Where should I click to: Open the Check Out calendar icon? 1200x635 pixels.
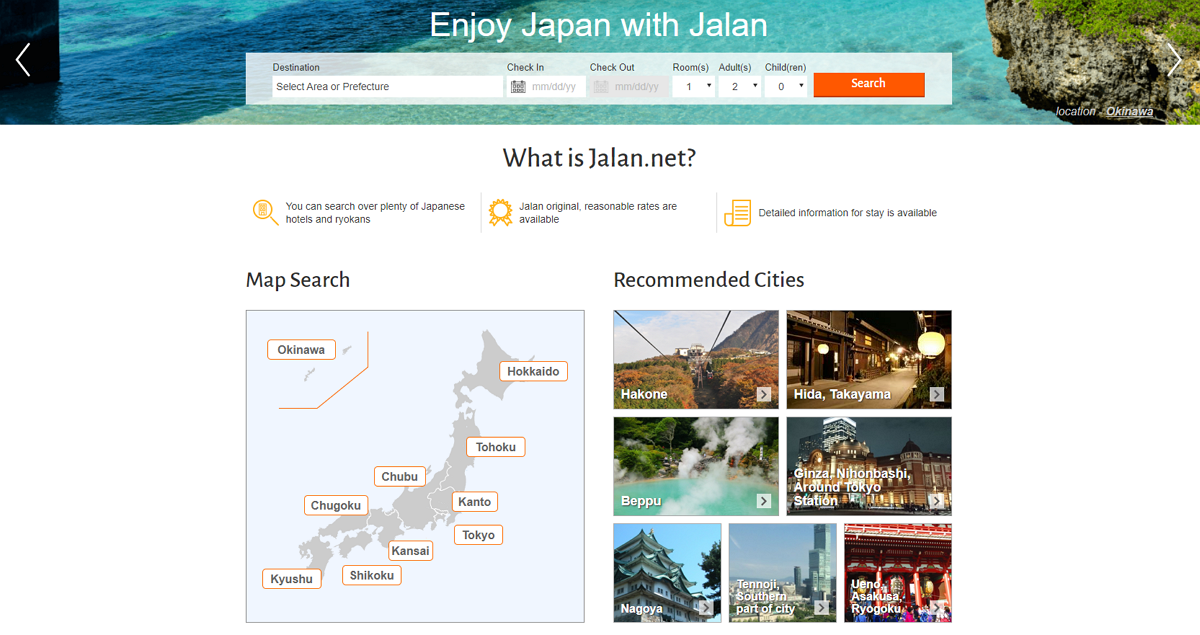601,87
